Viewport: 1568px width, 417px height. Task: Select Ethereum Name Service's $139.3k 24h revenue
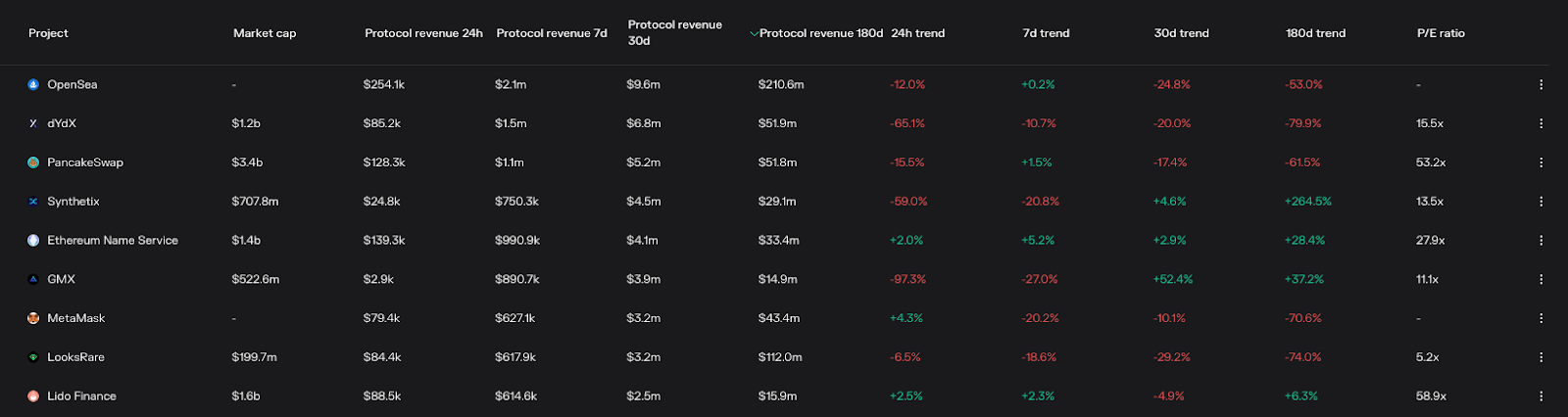pos(384,241)
